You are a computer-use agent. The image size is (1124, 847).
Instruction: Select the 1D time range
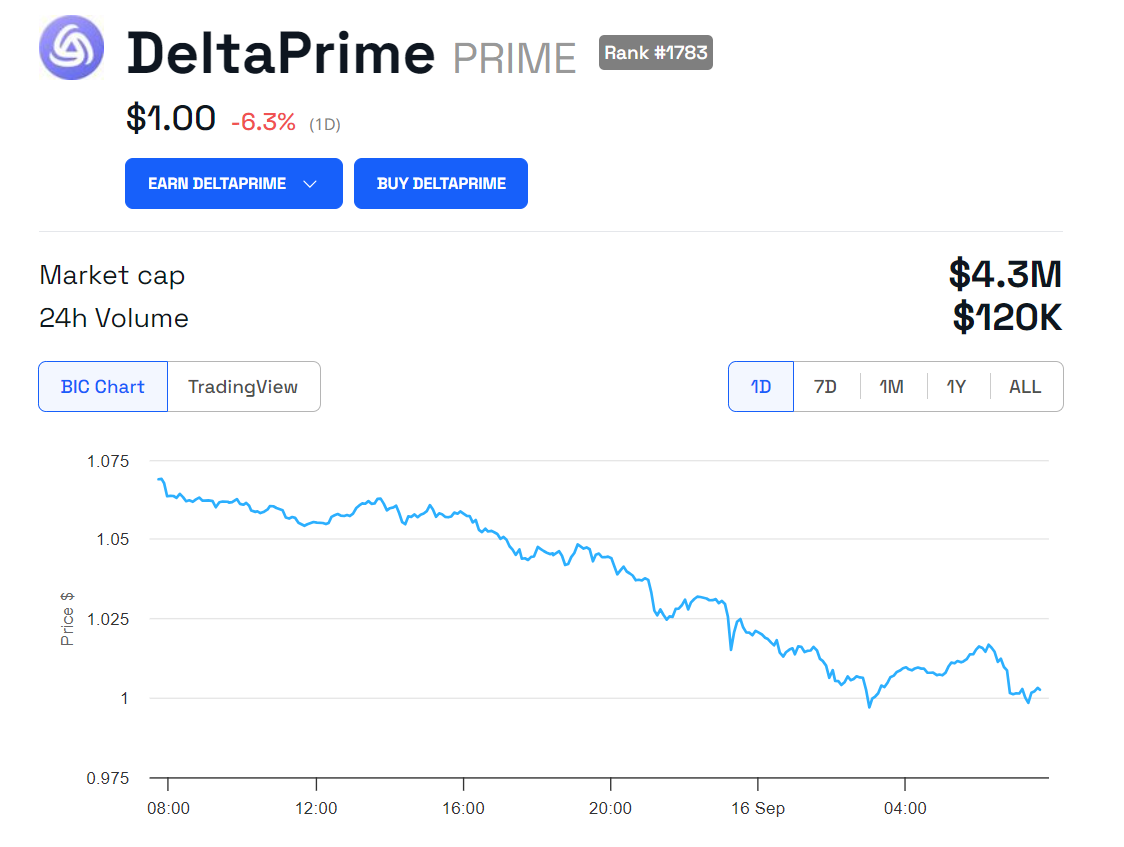[761, 387]
